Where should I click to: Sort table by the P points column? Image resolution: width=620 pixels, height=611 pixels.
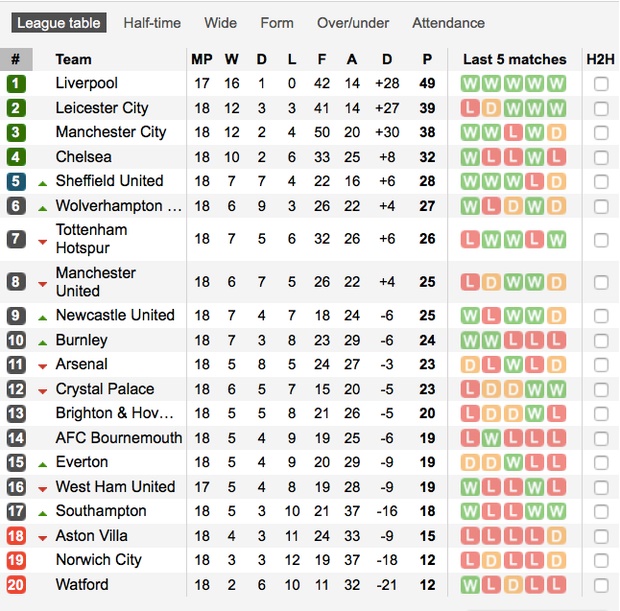pos(428,59)
